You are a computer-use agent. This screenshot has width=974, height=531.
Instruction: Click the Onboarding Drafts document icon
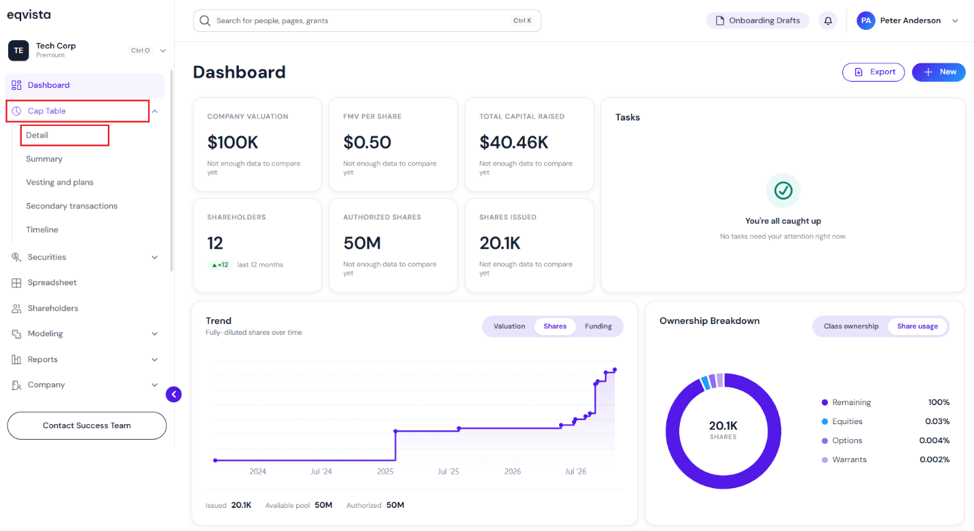719,20
